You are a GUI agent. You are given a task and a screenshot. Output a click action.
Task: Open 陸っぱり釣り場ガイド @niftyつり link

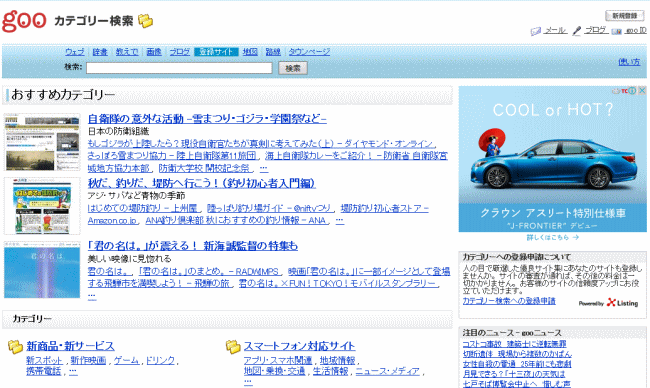[x=269, y=208]
